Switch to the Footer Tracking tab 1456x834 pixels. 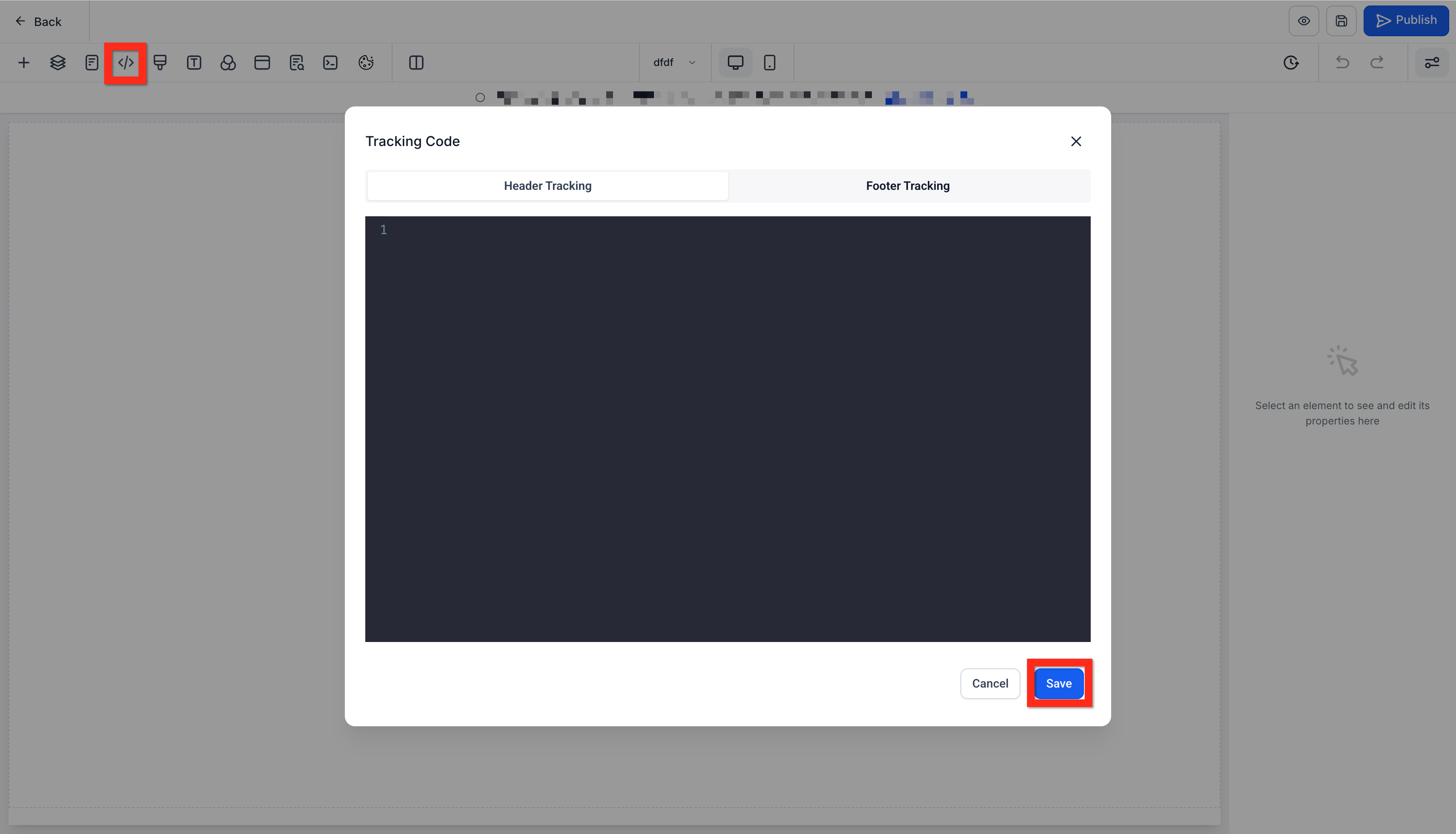(907, 186)
